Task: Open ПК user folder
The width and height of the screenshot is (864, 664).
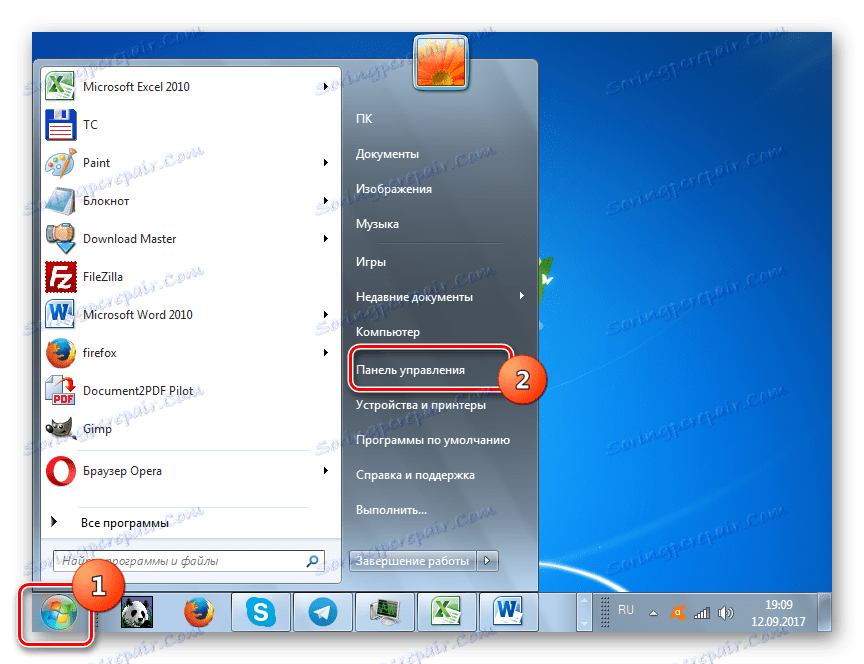Action: point(364,119)
